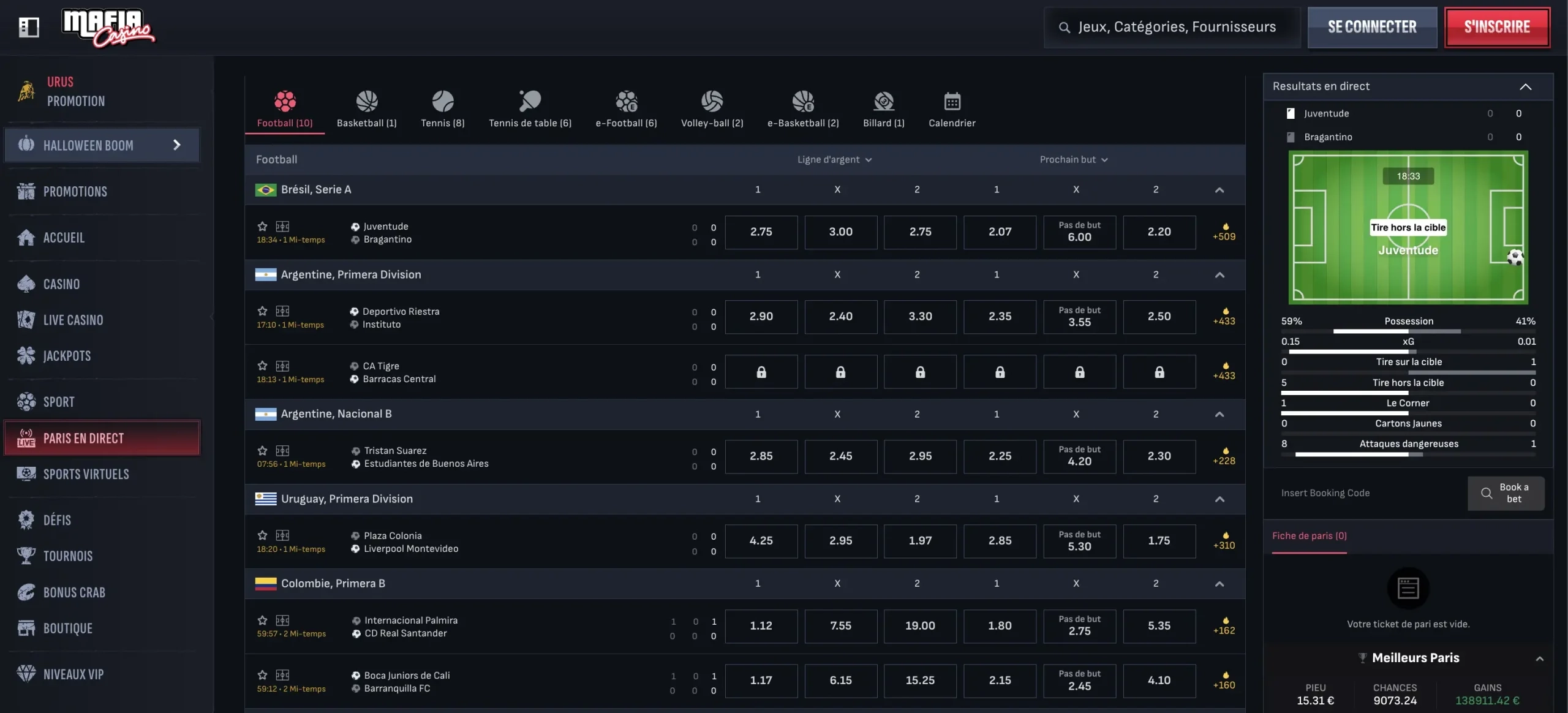Click the Insert Booking Code field
Viewport: 1568px width, 713px height.
click(1366, 493)
